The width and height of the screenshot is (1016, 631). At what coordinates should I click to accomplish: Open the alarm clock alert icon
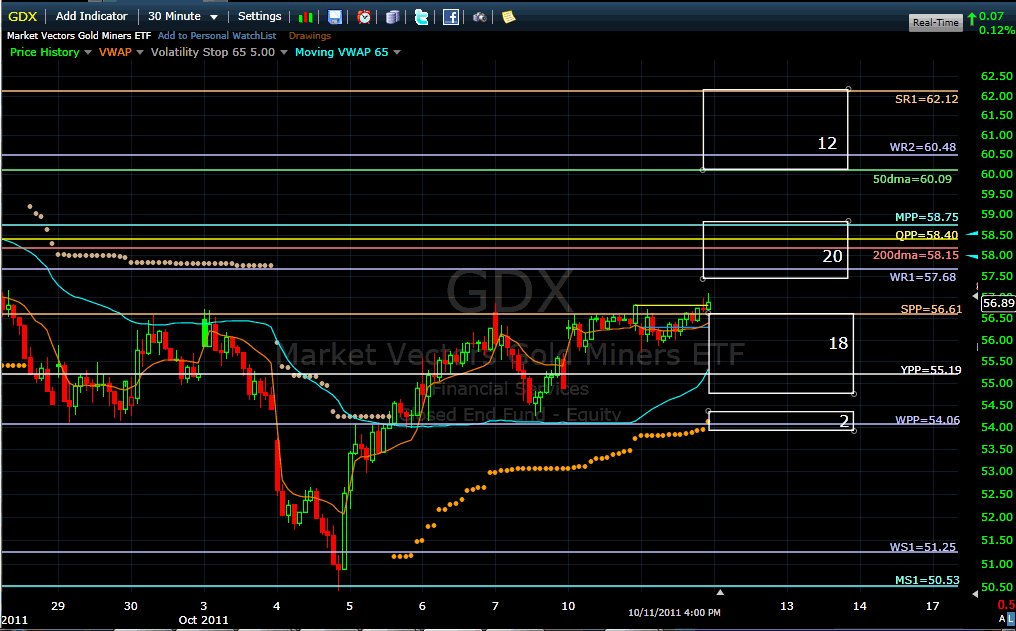click(364, 17)
